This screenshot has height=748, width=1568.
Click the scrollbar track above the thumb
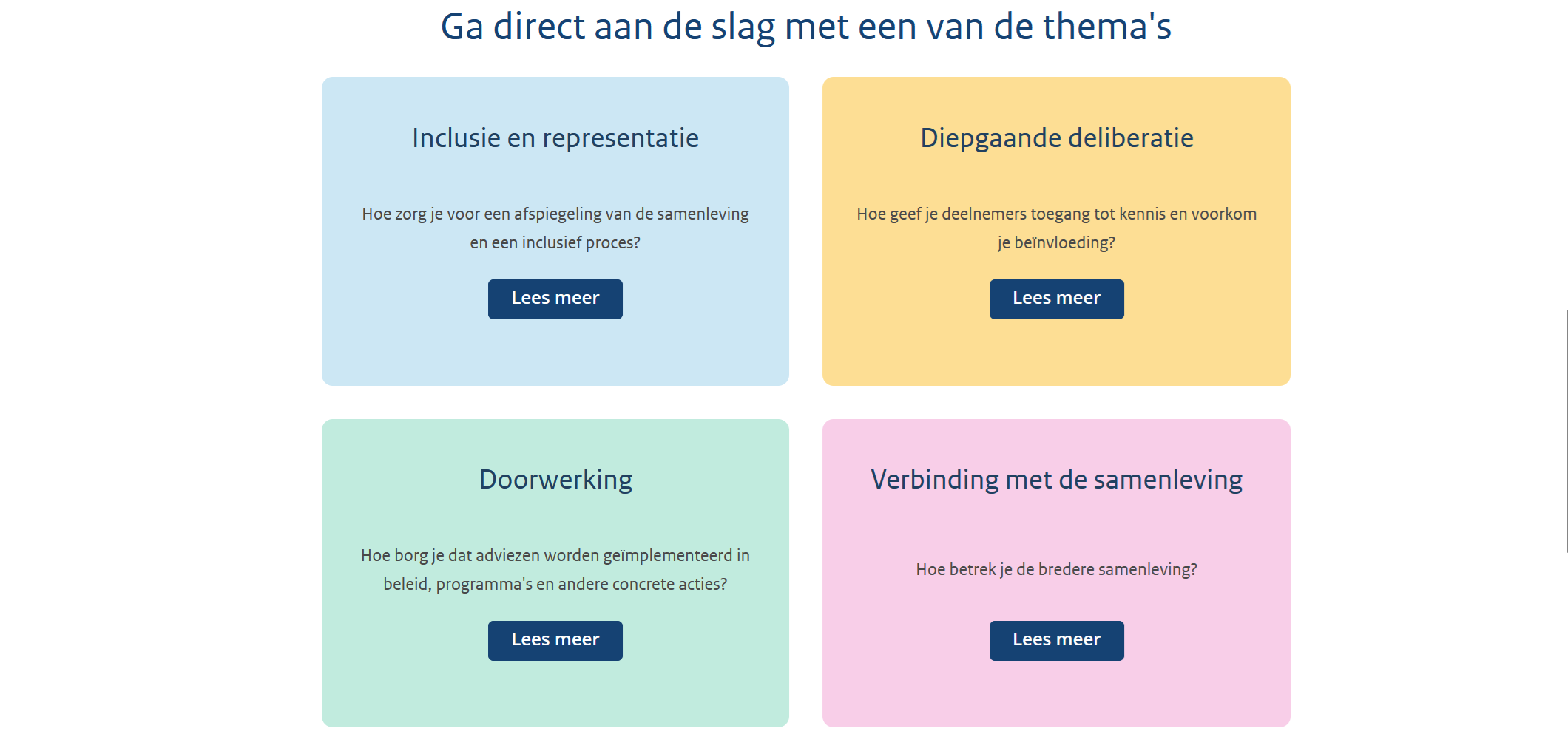[1566, 148]
